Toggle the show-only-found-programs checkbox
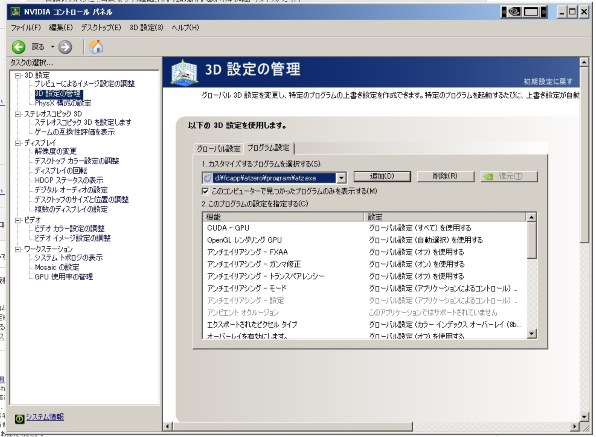The image size is (596, 437). pyautogui.click(x=205, y=191)
